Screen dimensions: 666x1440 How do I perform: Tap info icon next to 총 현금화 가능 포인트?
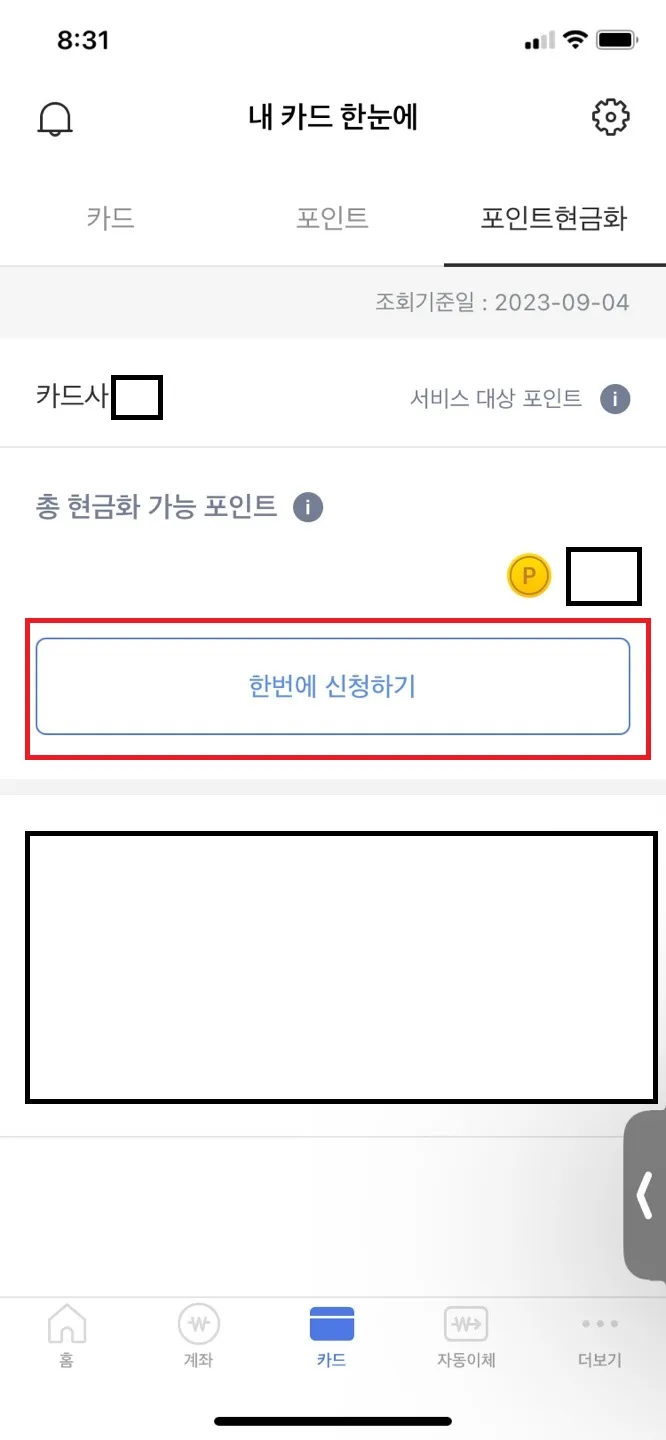pyautogui.click(x=308, y=507)
